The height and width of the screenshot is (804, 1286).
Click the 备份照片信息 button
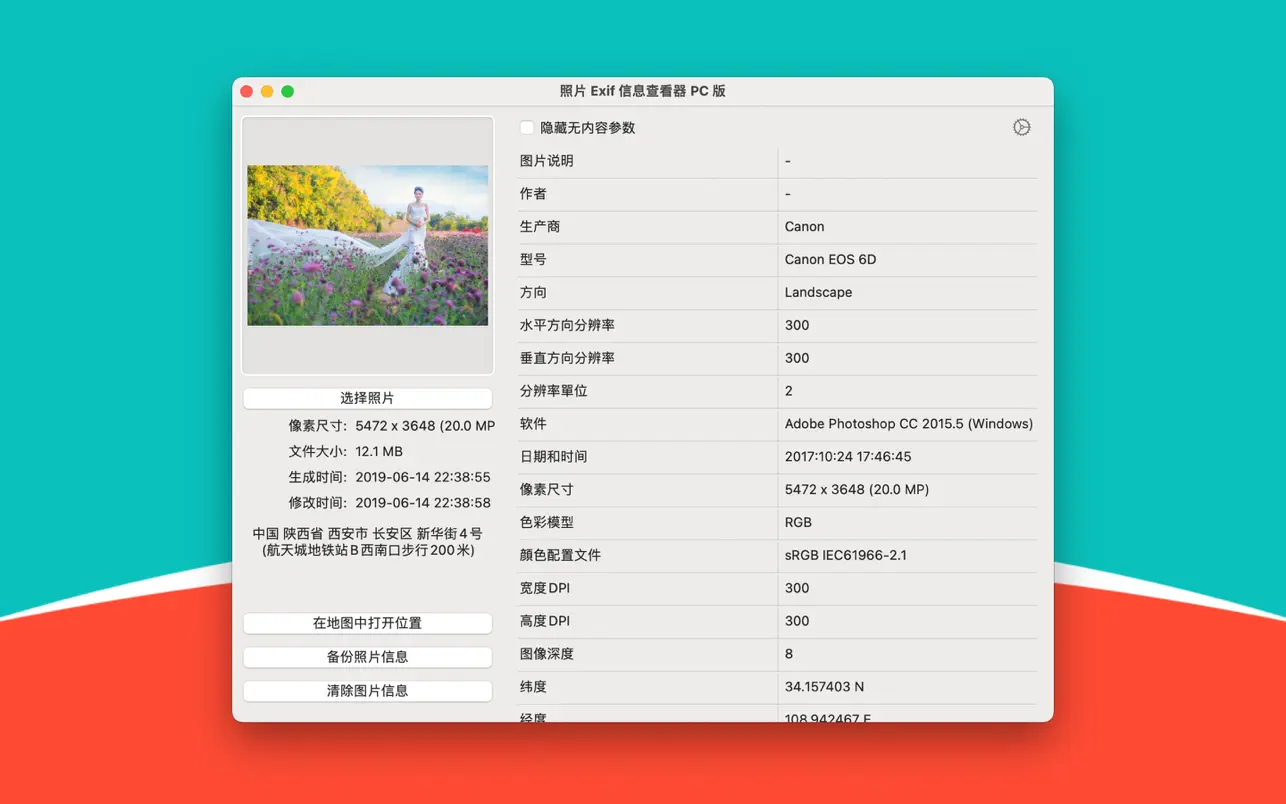(x=367, y=657)
